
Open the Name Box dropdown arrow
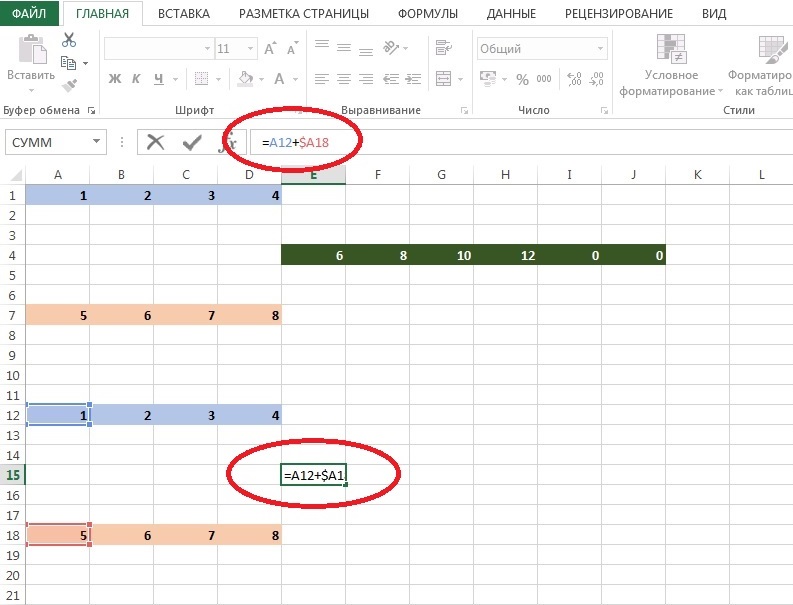point(96,142)
